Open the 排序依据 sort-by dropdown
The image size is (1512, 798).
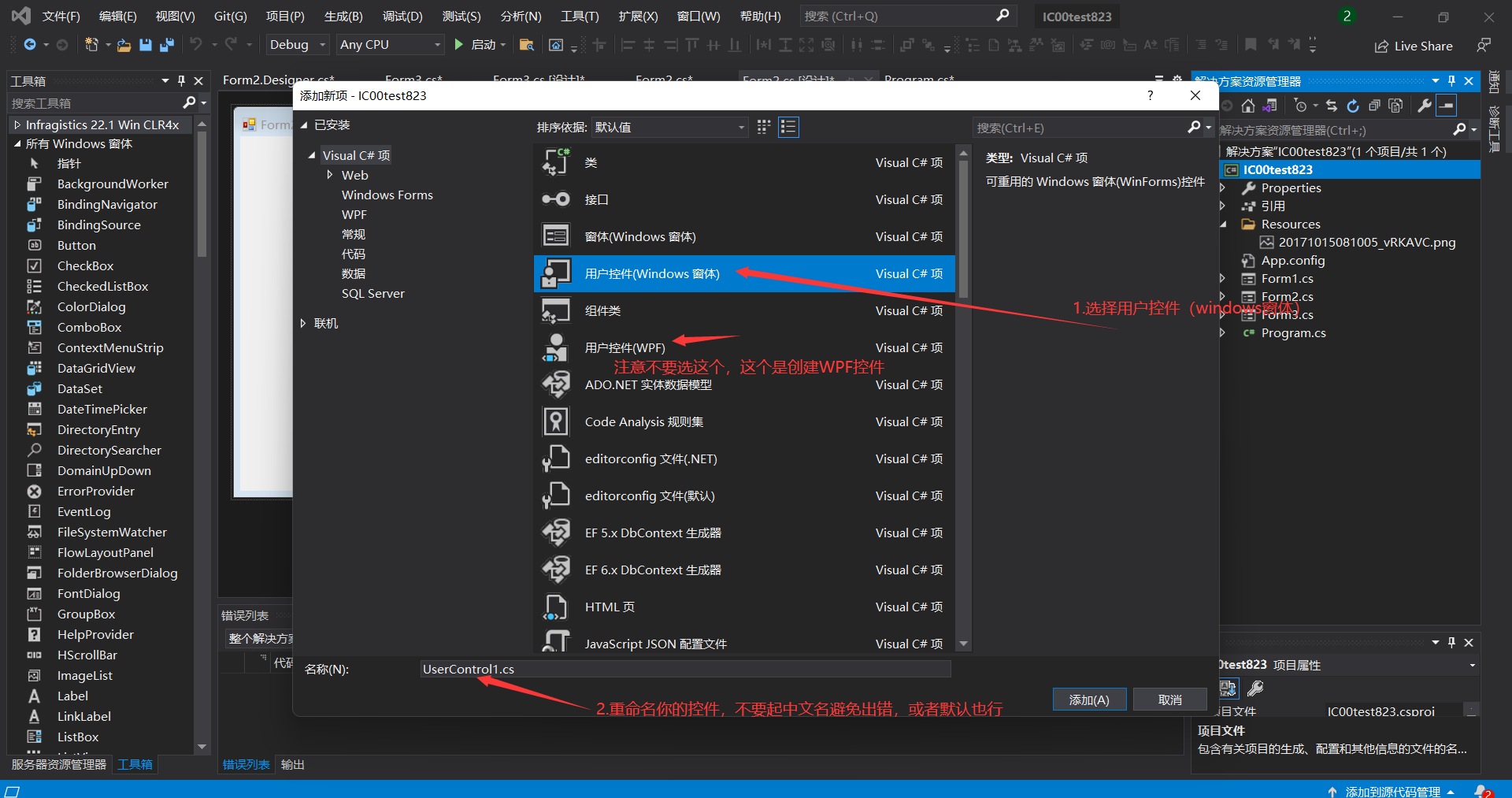[669, 127]
